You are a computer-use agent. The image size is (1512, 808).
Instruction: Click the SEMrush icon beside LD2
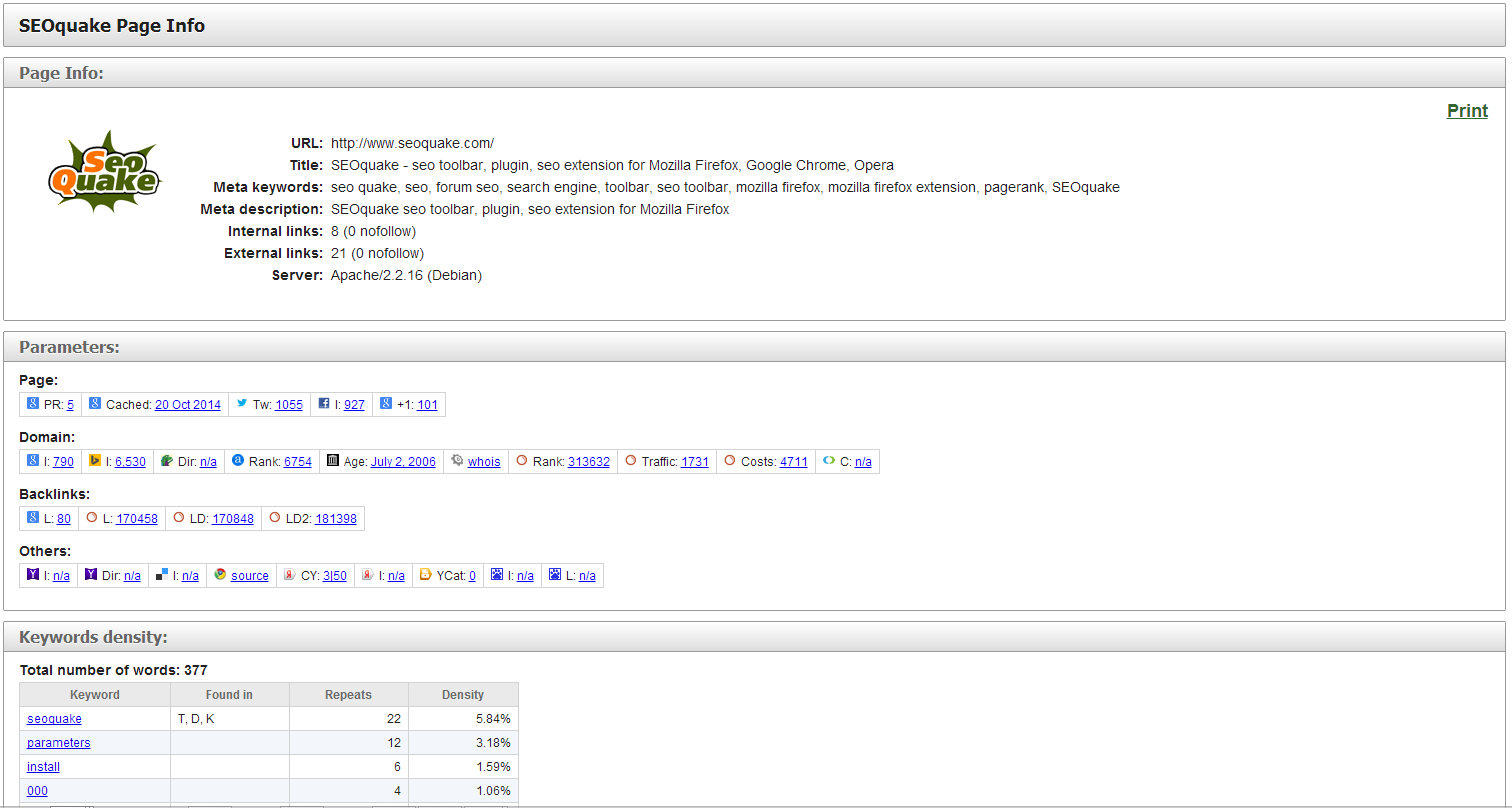point(275,518)
